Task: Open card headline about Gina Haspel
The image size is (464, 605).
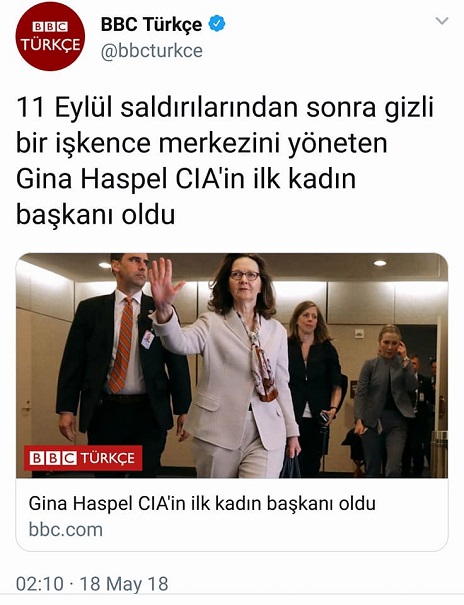Action: [x=202, y=504]
